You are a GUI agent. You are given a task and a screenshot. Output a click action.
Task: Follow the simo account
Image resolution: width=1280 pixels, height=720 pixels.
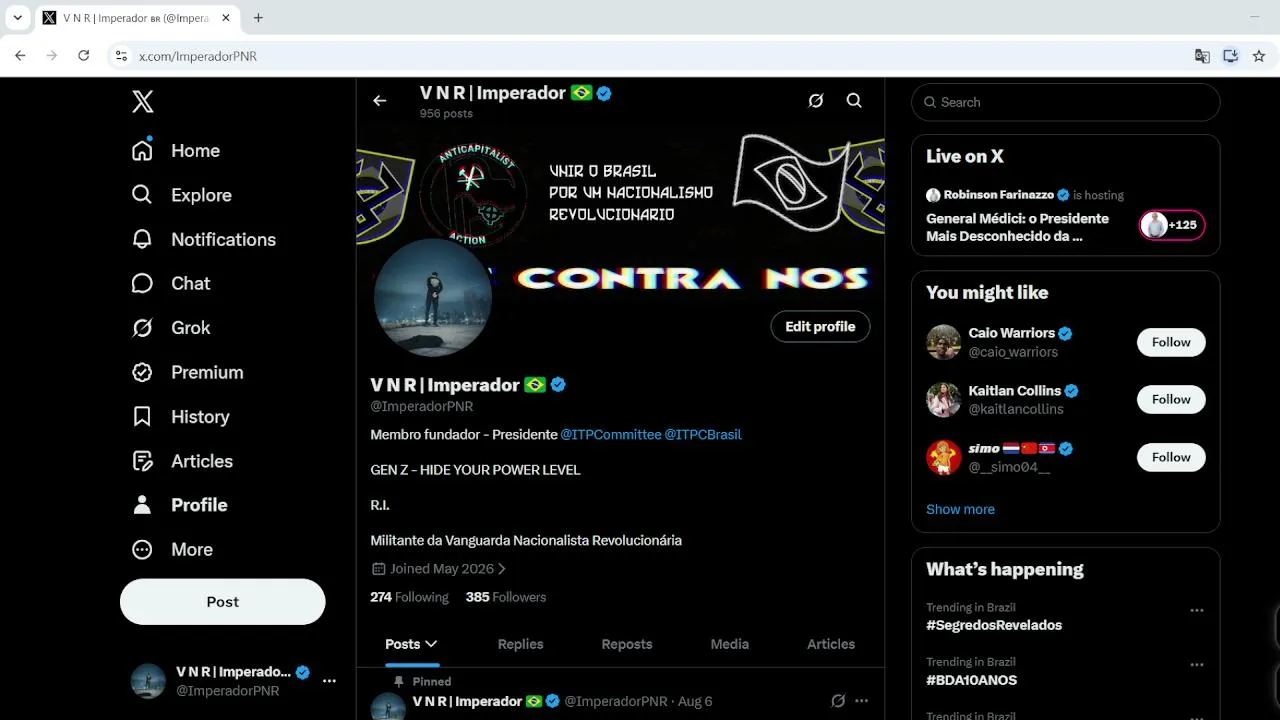(1171, 457)
